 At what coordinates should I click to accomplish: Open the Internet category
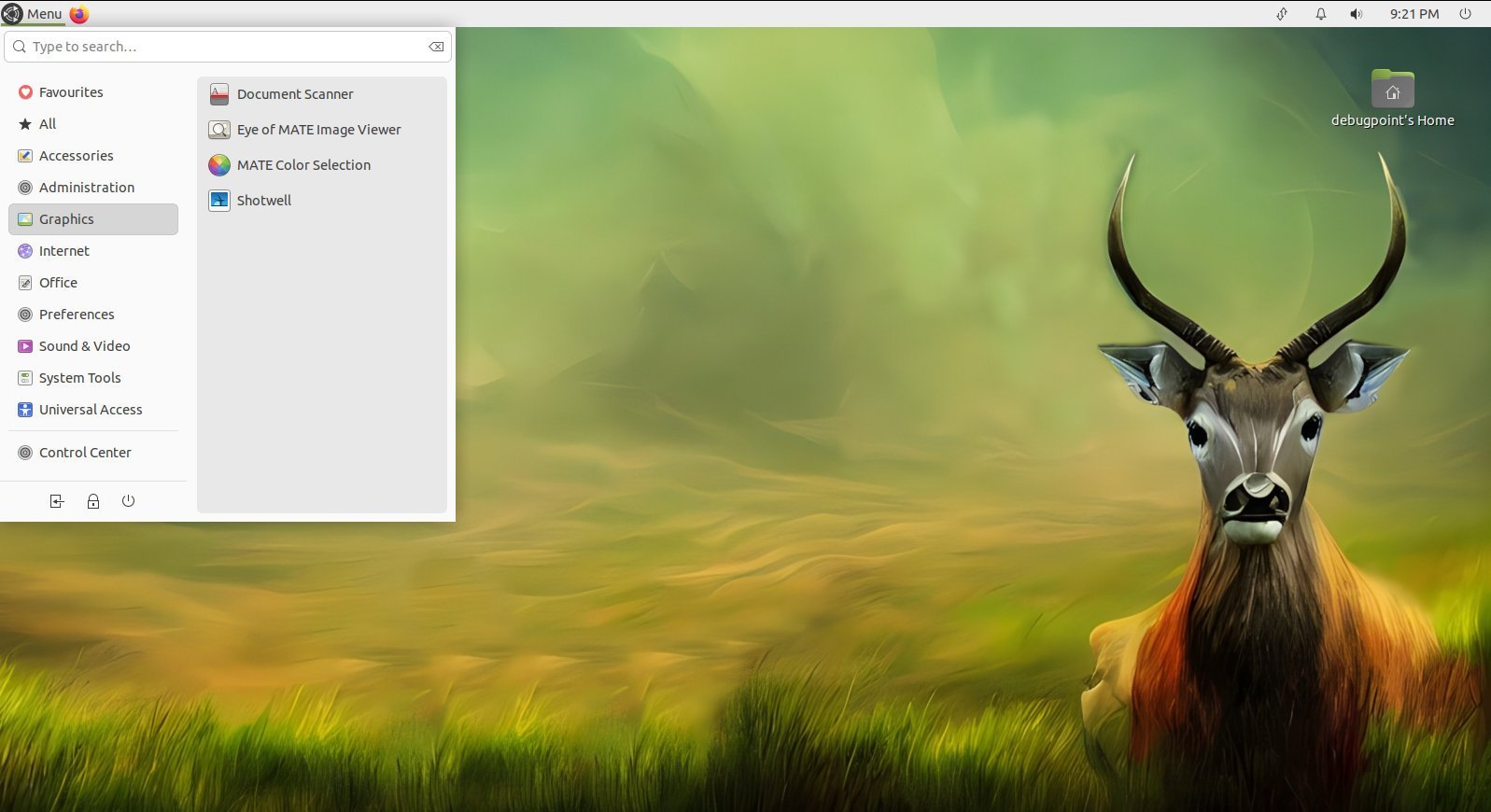(x=93, y=251)
